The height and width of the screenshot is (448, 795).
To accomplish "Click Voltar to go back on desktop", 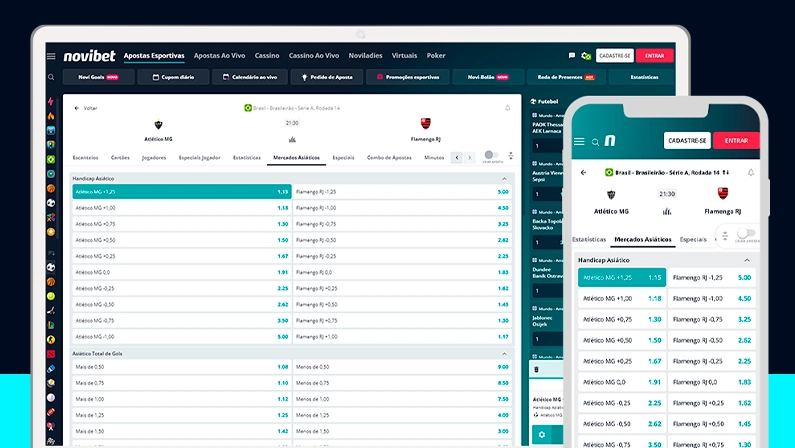I will pyautogui.click(x=86, y=107).
